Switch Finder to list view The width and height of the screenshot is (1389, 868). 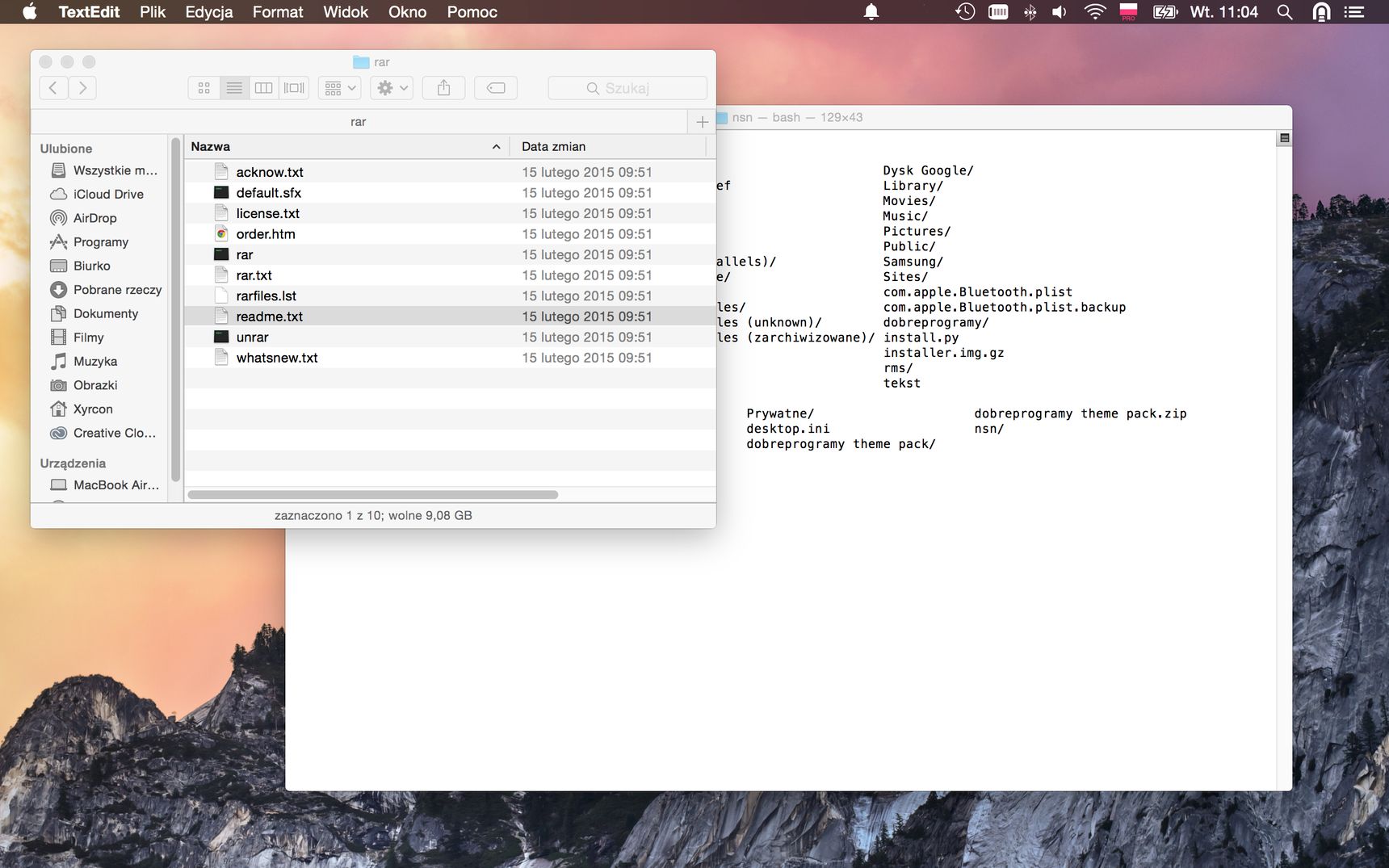pos(234,88)
